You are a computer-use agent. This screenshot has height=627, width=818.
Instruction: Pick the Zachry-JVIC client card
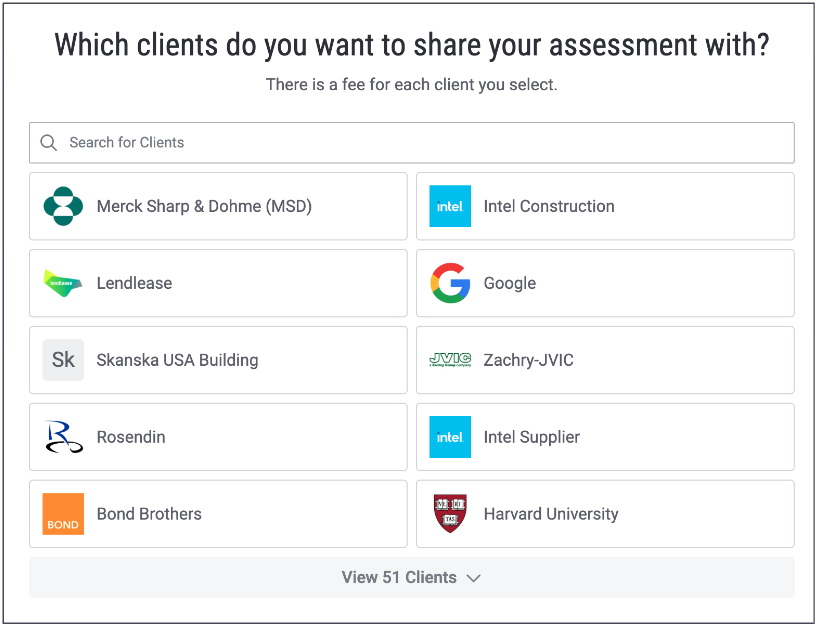click(x=605, y=360)
